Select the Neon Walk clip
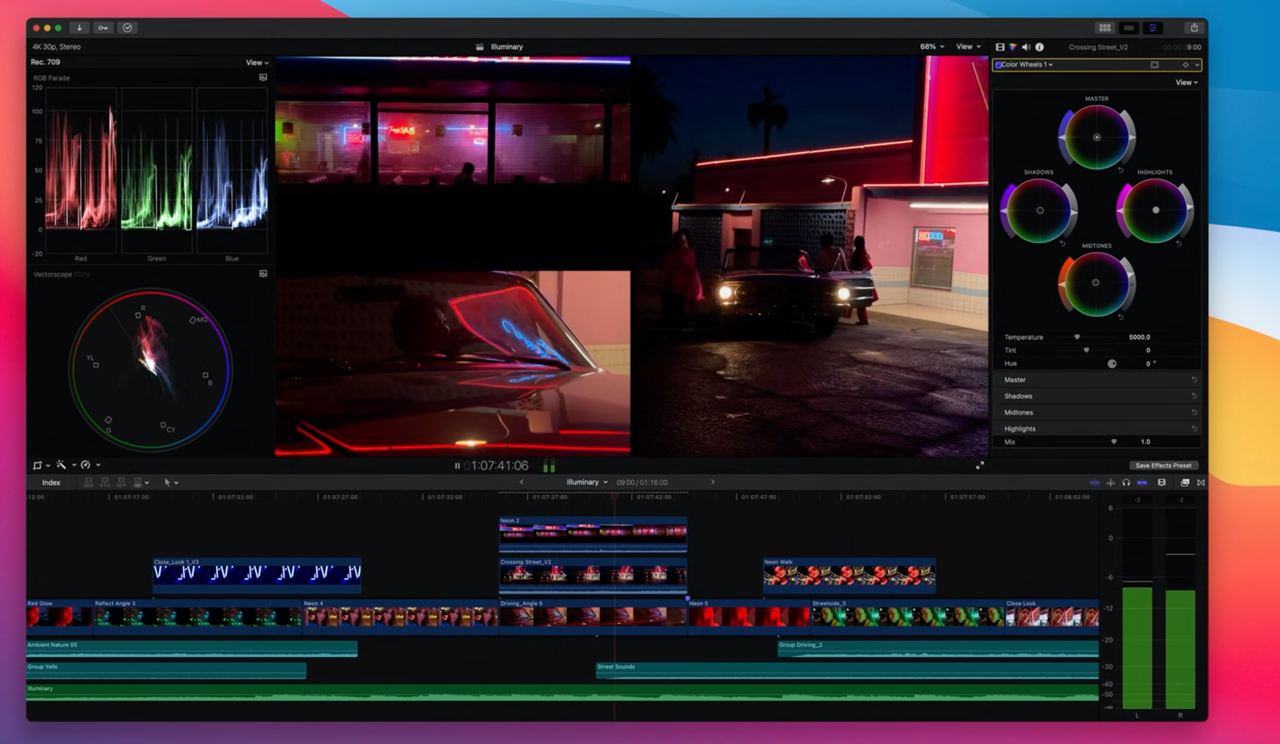 click(x=849, y=575)
